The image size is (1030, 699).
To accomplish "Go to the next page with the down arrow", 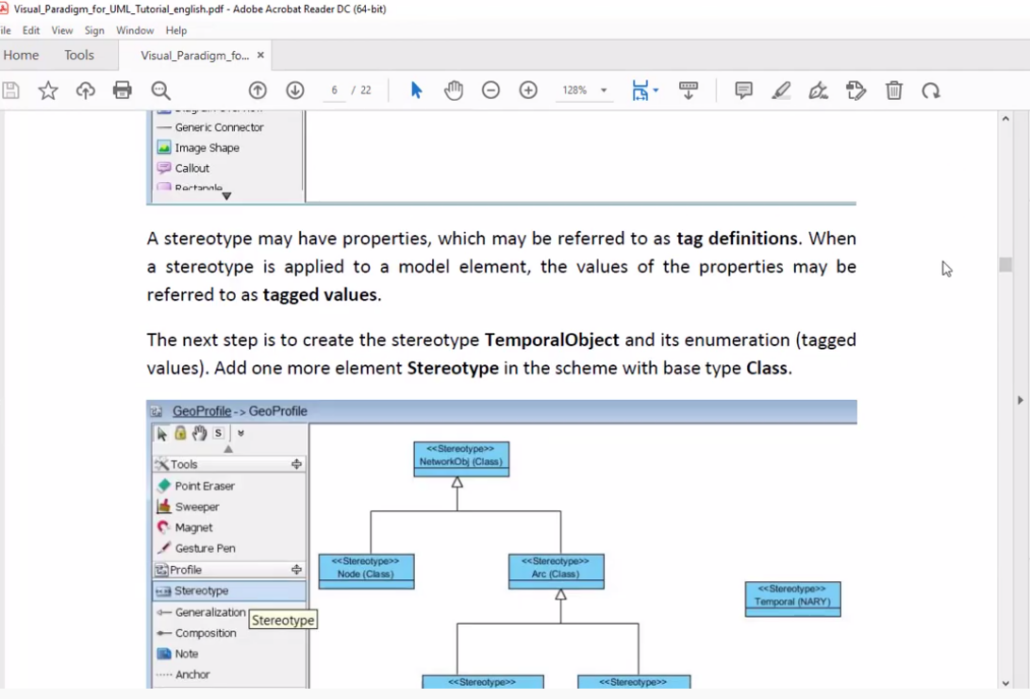I will (295, 90).
